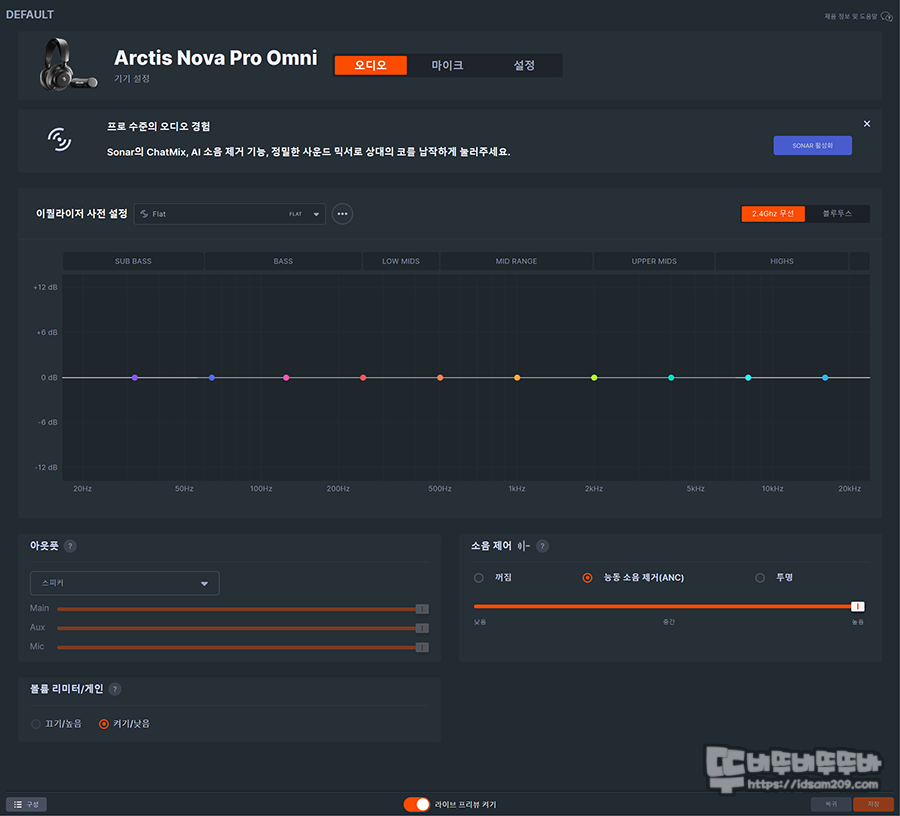Click the Arctis Nova Pro headset image

point(67,64)
